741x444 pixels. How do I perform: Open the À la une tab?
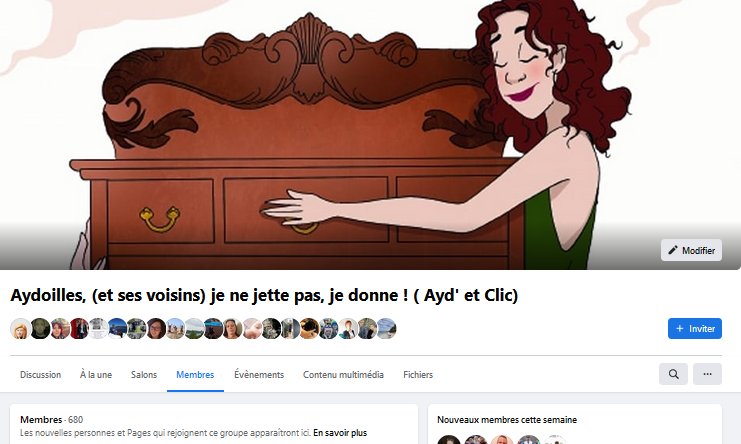(96, 375)
